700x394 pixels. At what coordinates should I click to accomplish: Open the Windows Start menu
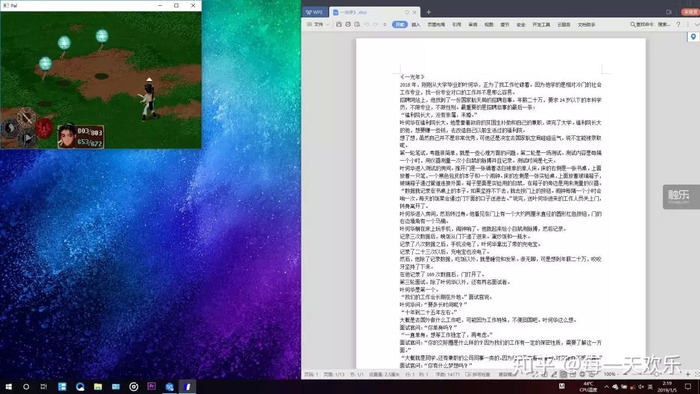tap(8, 386)
